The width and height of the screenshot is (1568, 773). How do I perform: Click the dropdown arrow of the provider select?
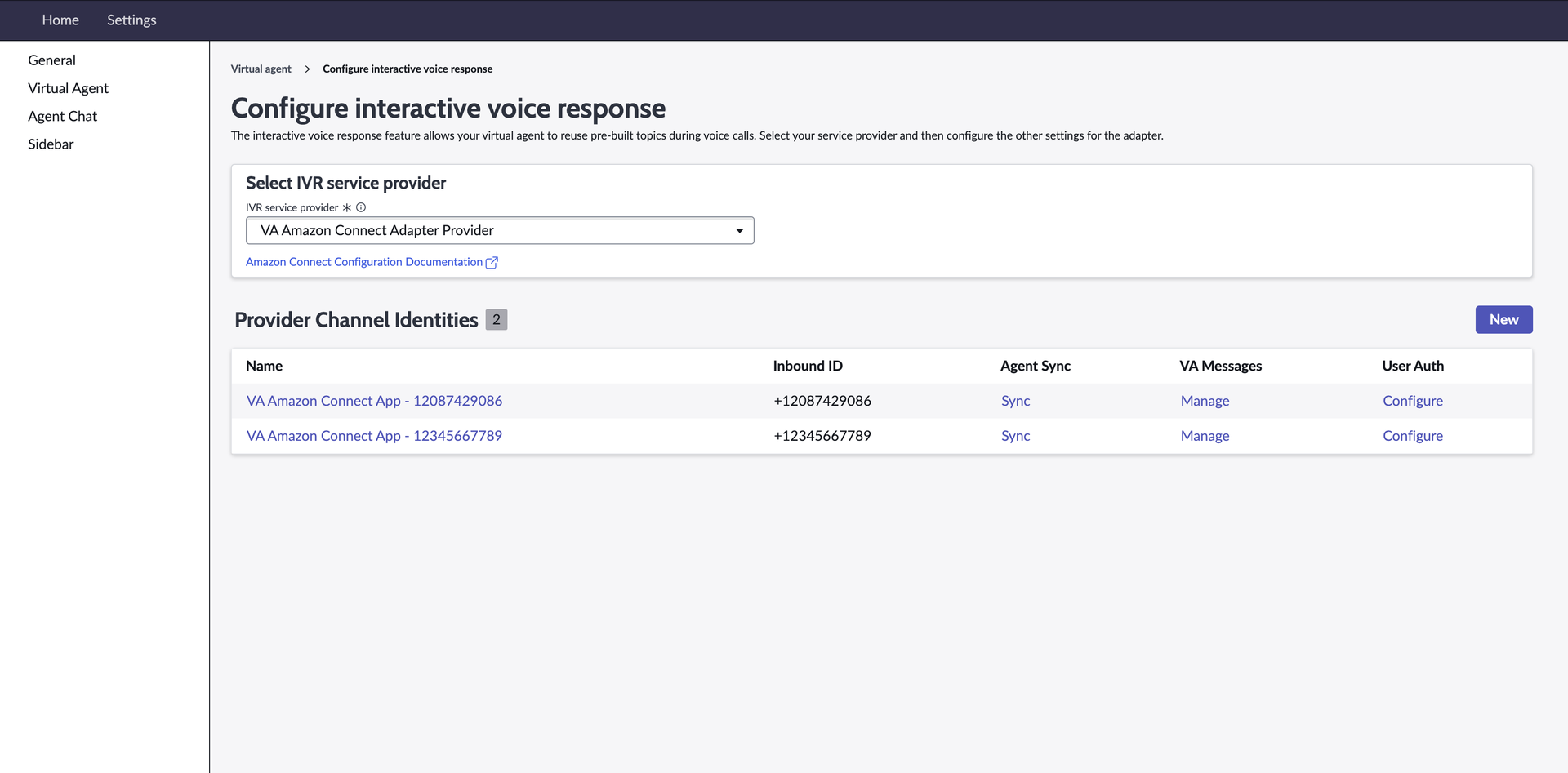point(739,231)
